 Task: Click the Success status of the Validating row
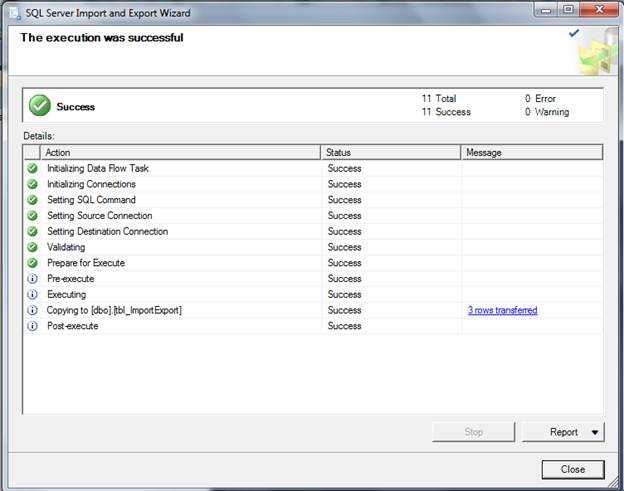345,247
